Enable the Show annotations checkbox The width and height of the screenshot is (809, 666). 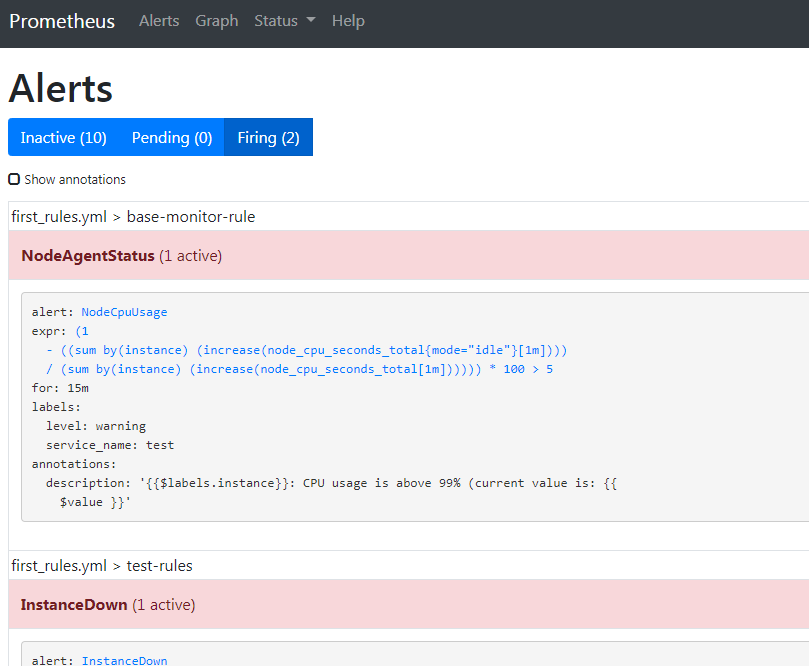(x=14, y=178)
